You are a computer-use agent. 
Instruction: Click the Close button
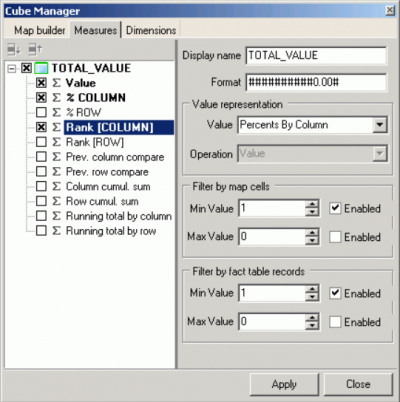click(358, 384)
